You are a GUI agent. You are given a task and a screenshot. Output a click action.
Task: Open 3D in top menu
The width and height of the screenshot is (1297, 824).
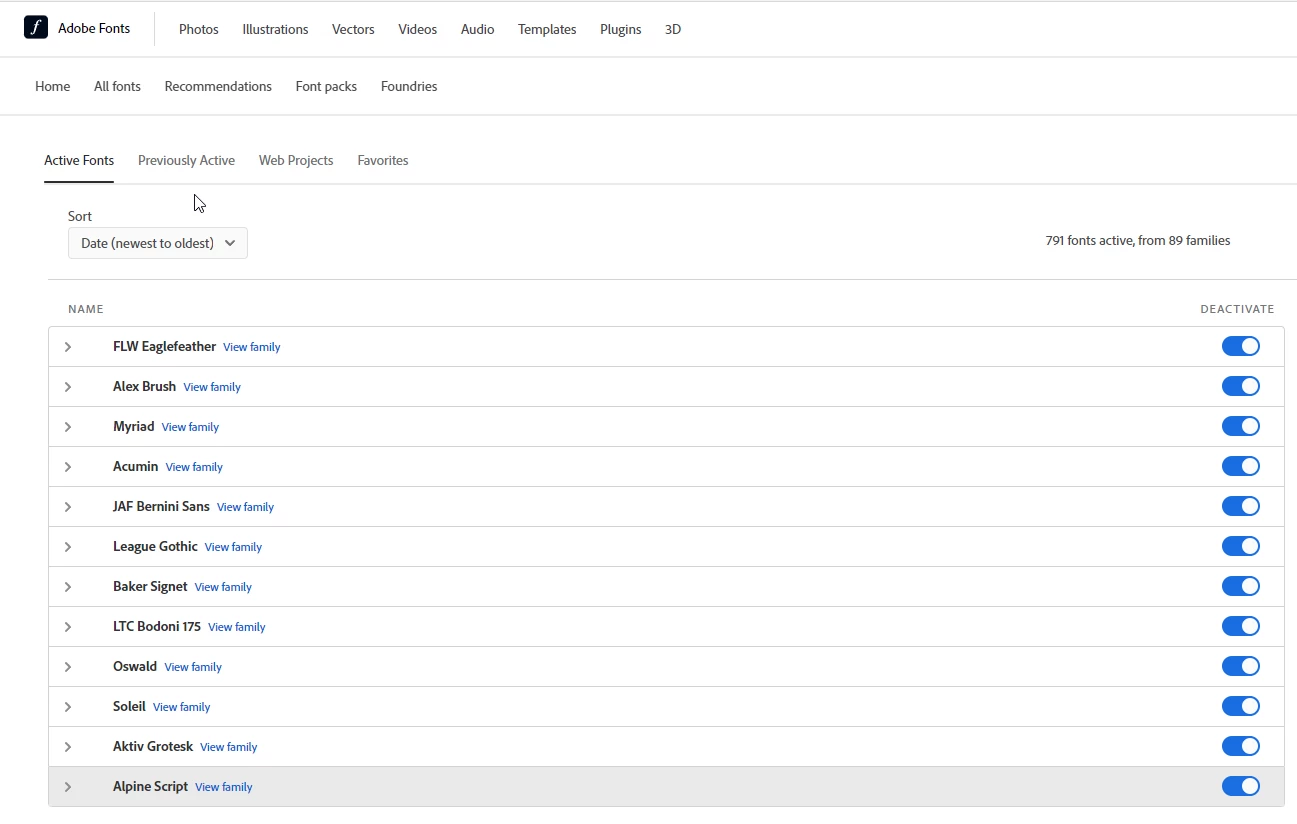(x=673, y=29)
